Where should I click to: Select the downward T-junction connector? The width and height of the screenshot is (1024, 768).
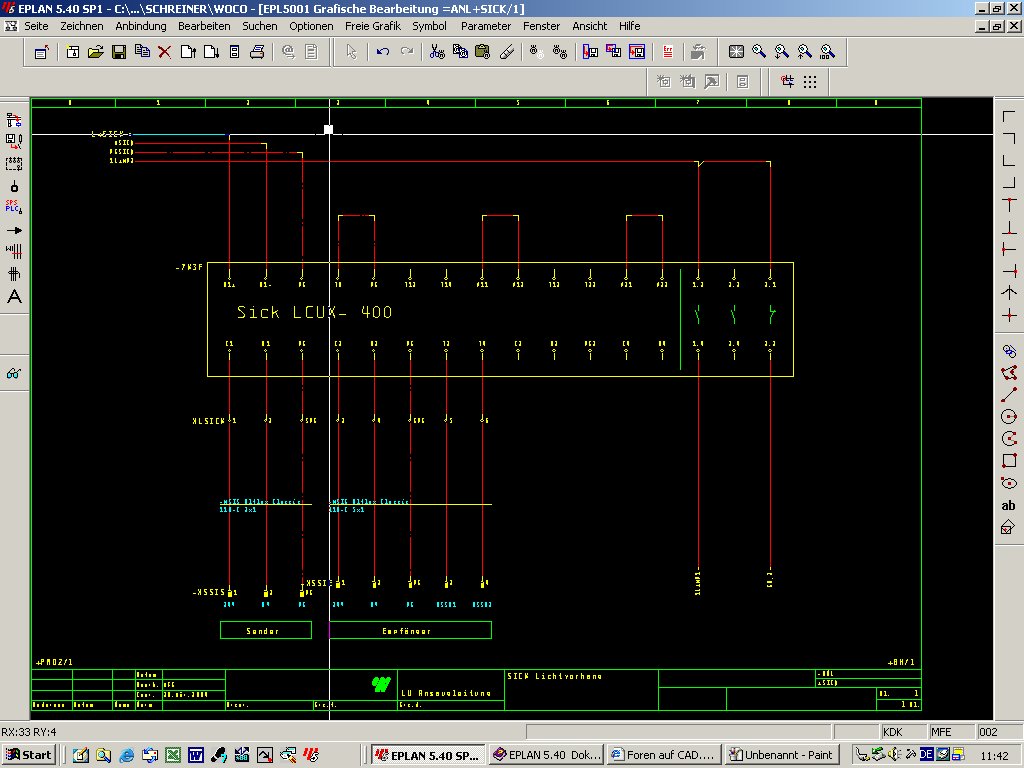point(1008,205)
